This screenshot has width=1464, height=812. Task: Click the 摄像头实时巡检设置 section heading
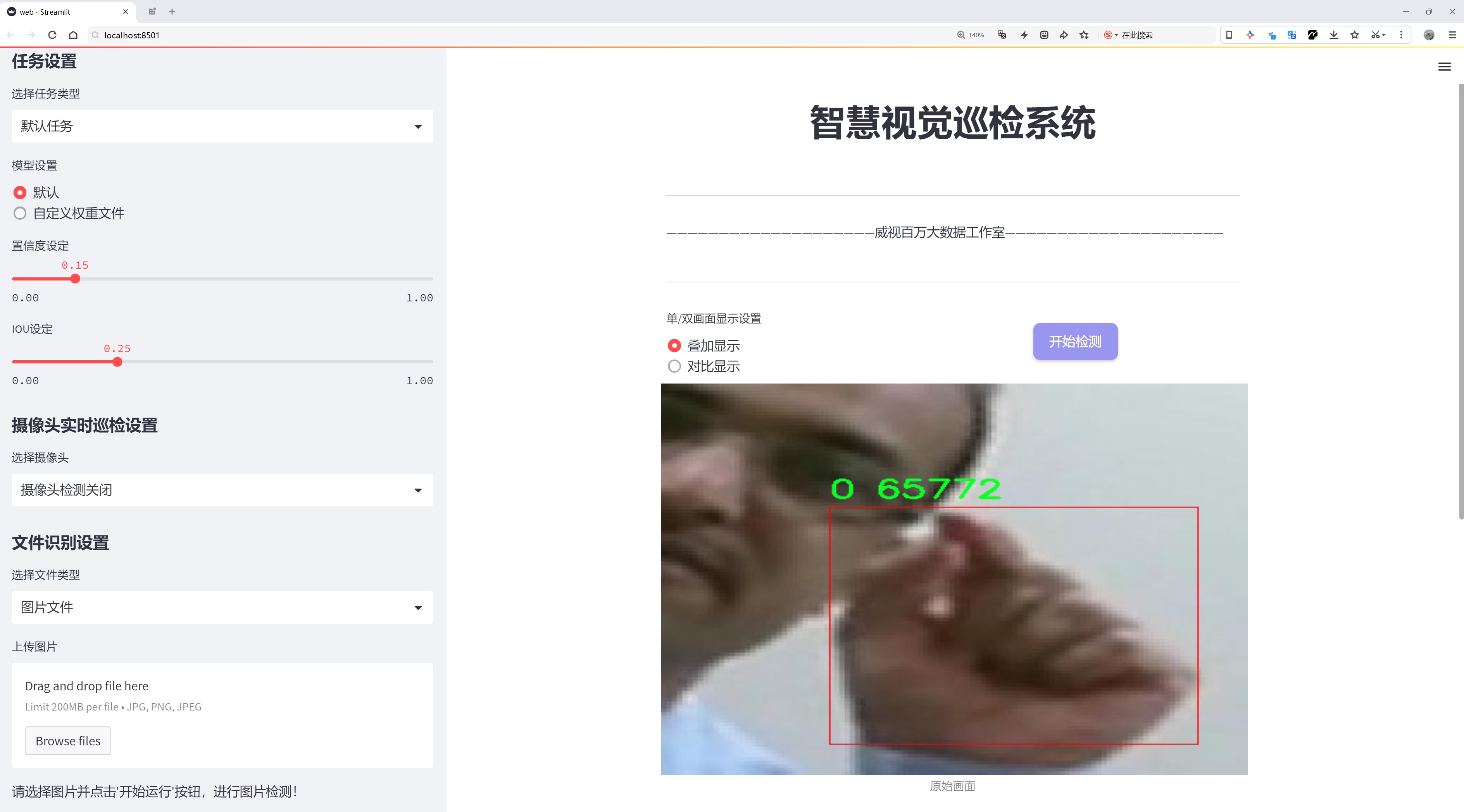(84, 426)
